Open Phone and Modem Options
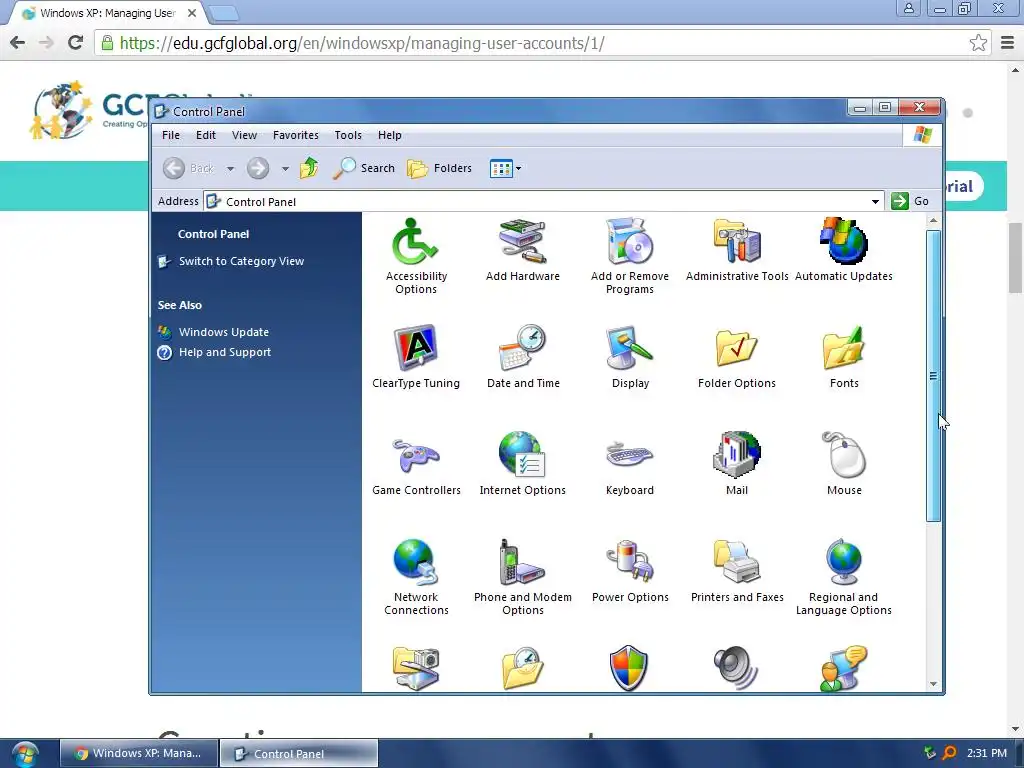This screenshot has width=1024, height=768. tap(522, 577)
